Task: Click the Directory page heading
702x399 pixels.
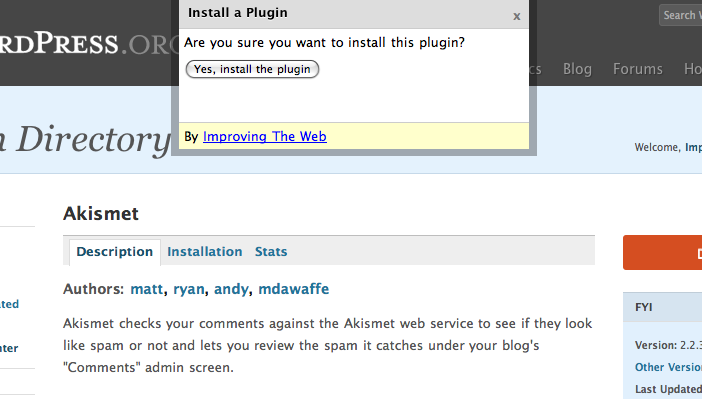Action: [85, 140]
